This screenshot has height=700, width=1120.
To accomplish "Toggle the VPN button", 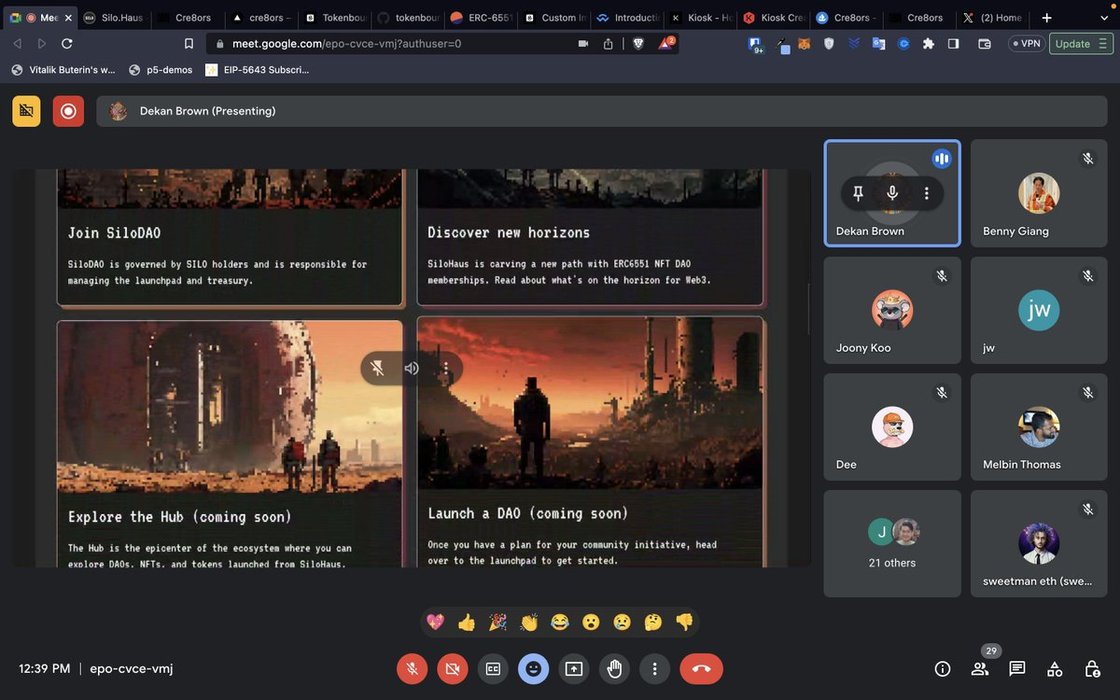I will point(1026,44).
